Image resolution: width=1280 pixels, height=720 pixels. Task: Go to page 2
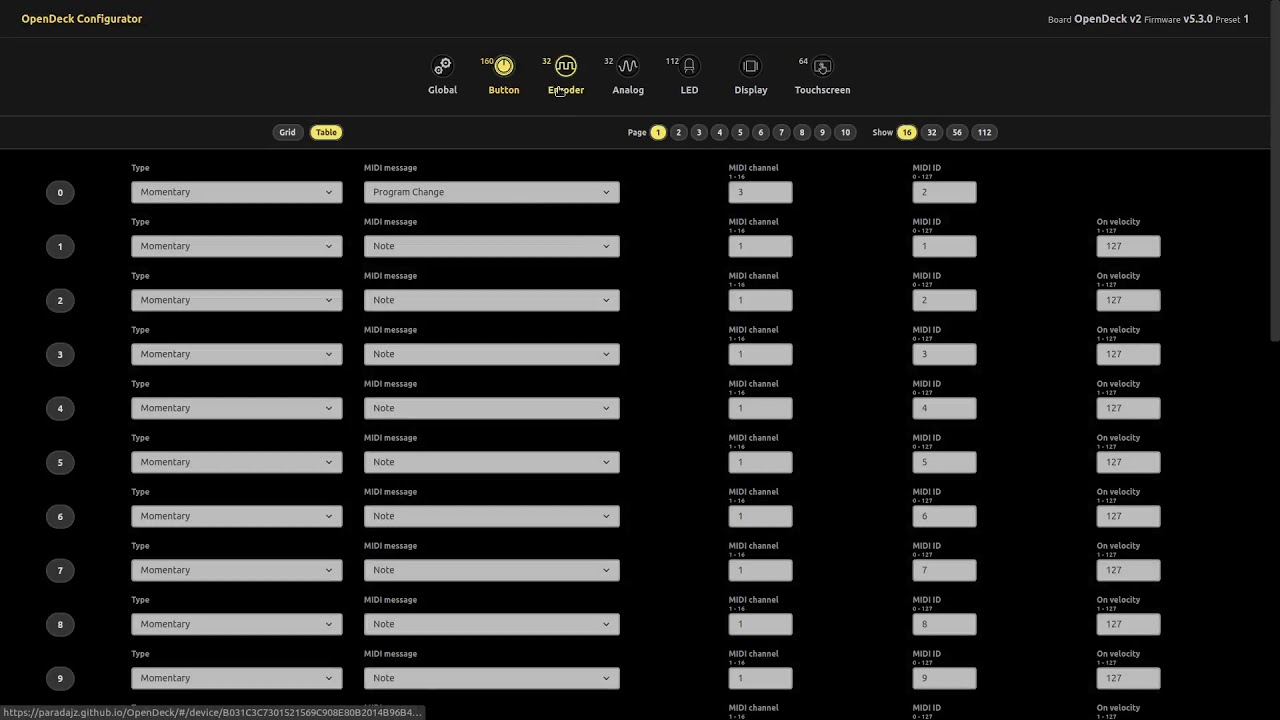coord(678,132)
